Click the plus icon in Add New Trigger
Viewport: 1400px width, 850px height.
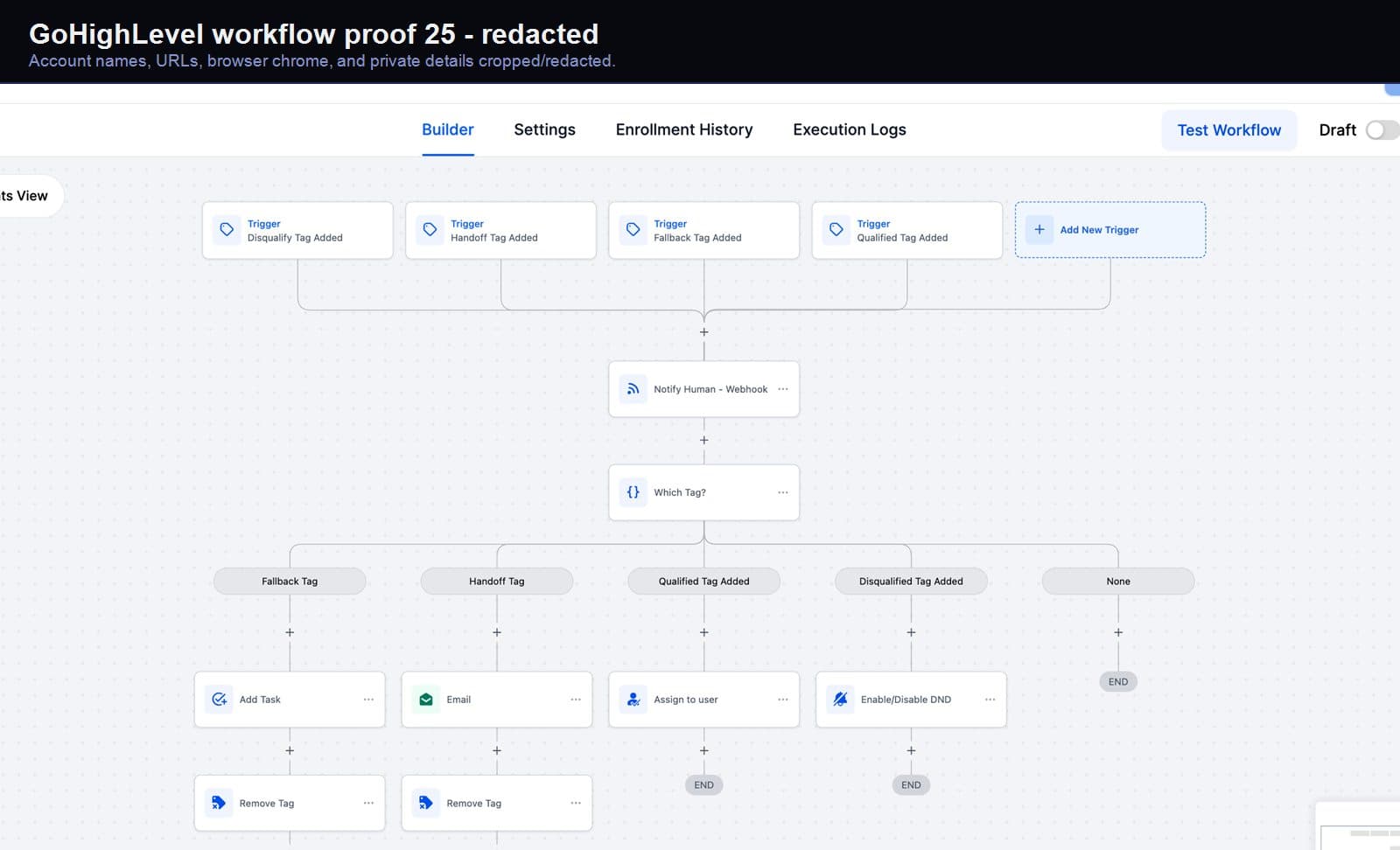[1039, 229]
